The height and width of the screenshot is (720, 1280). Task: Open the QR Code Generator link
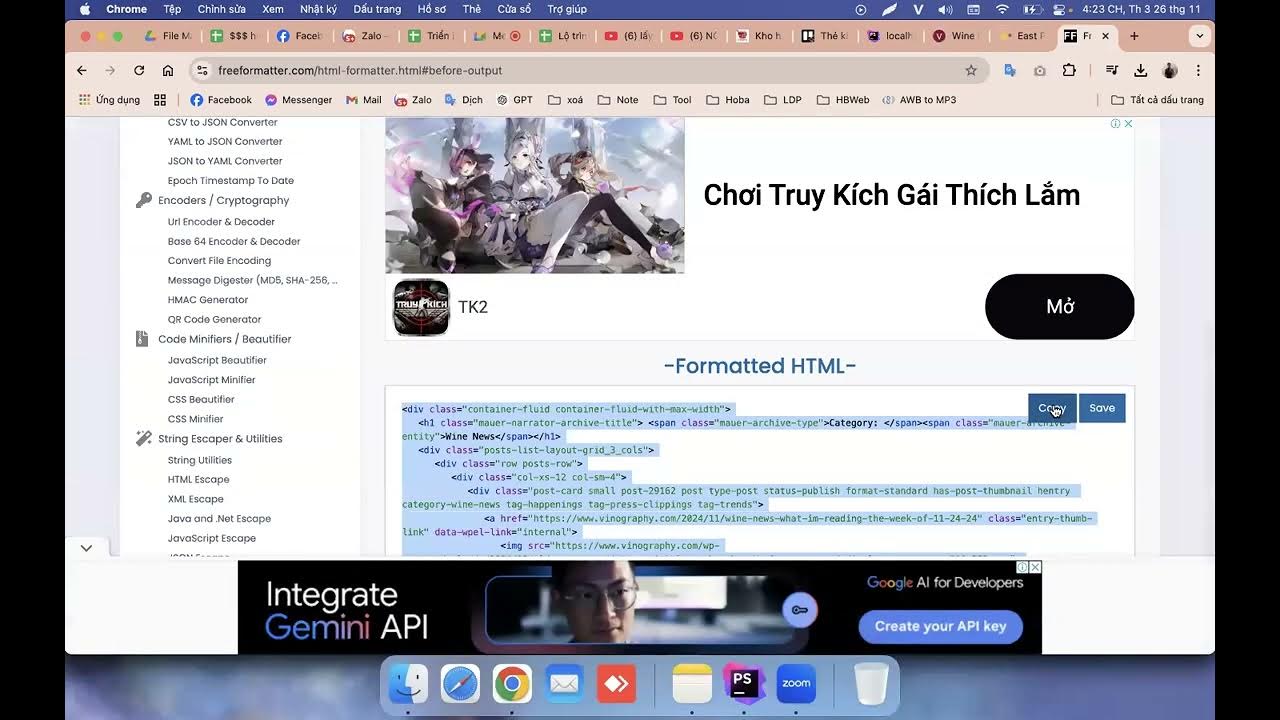coord(214,319)
